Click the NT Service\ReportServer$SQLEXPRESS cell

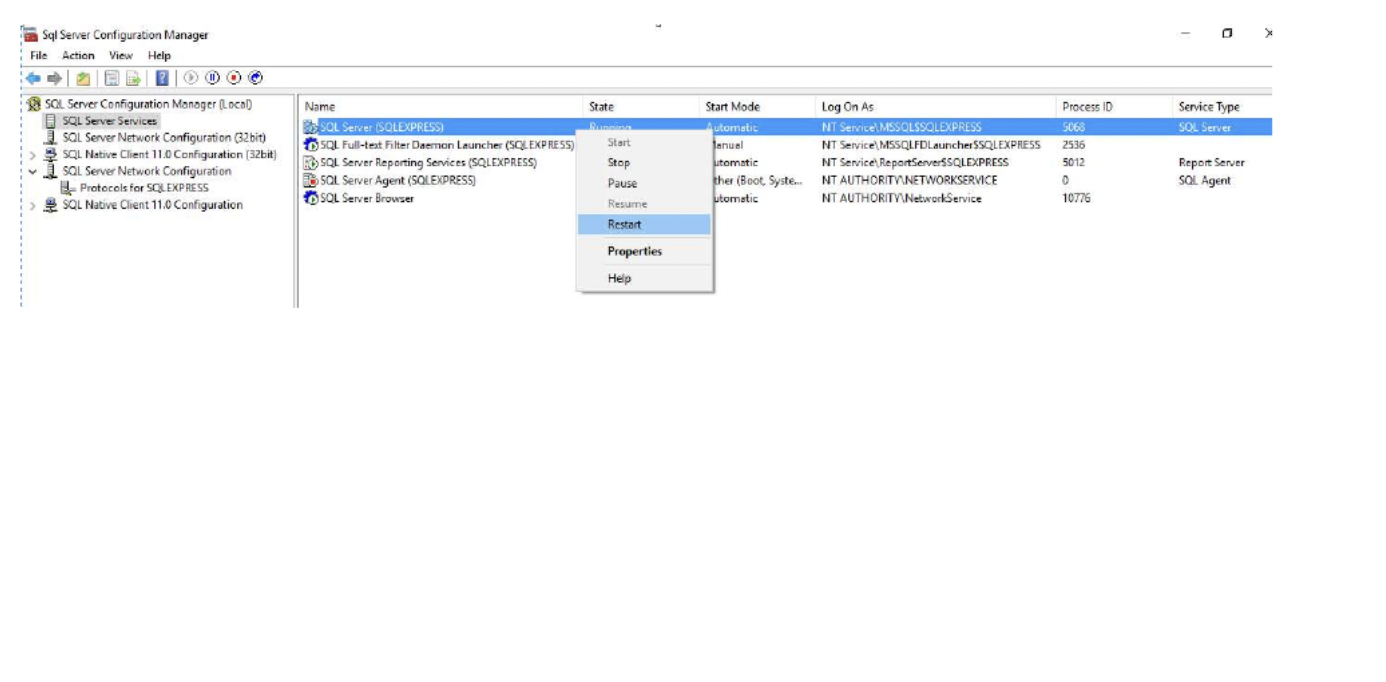(x=915, y=162)
